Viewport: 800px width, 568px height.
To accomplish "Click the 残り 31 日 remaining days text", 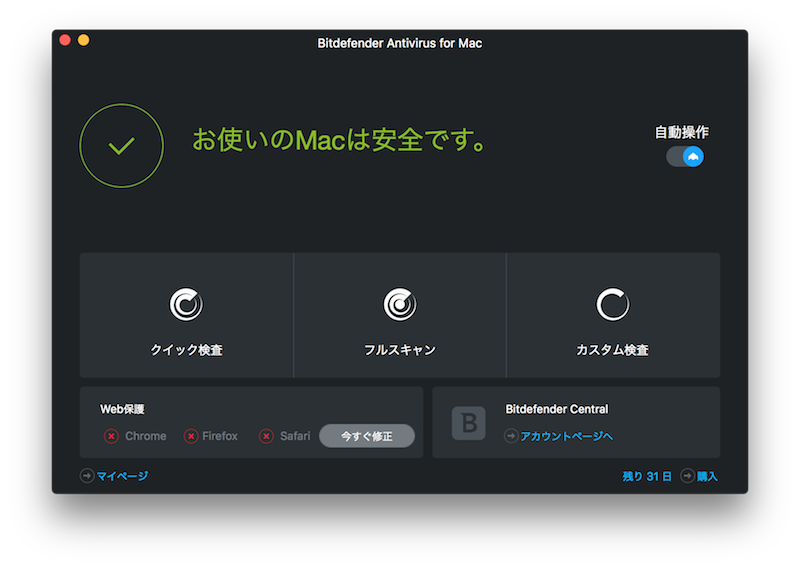I will (647, 477).
